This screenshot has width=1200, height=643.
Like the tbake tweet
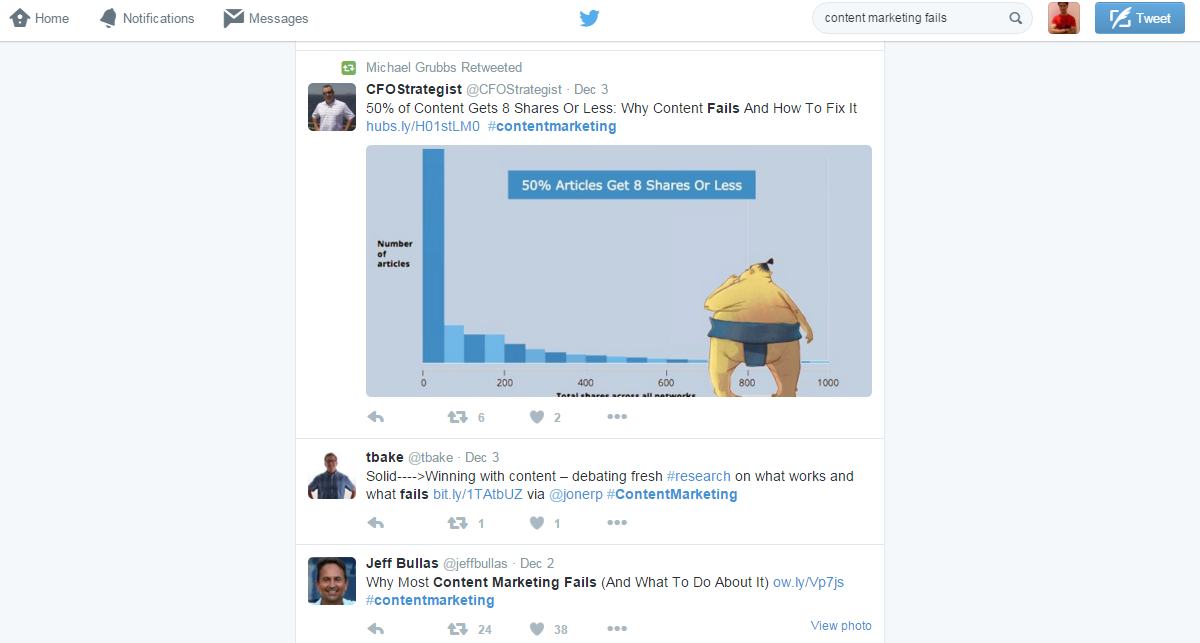tap(537, 523)
